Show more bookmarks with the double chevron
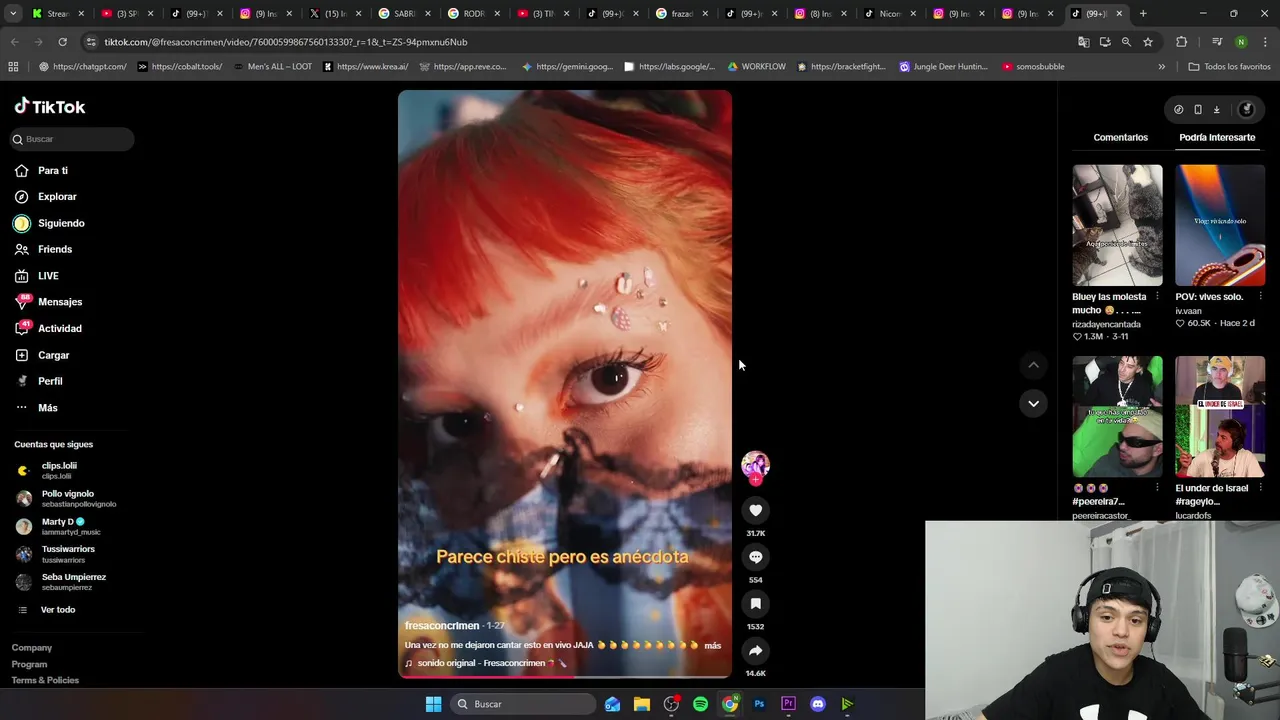1280x720 pixels. (1161, 67)
